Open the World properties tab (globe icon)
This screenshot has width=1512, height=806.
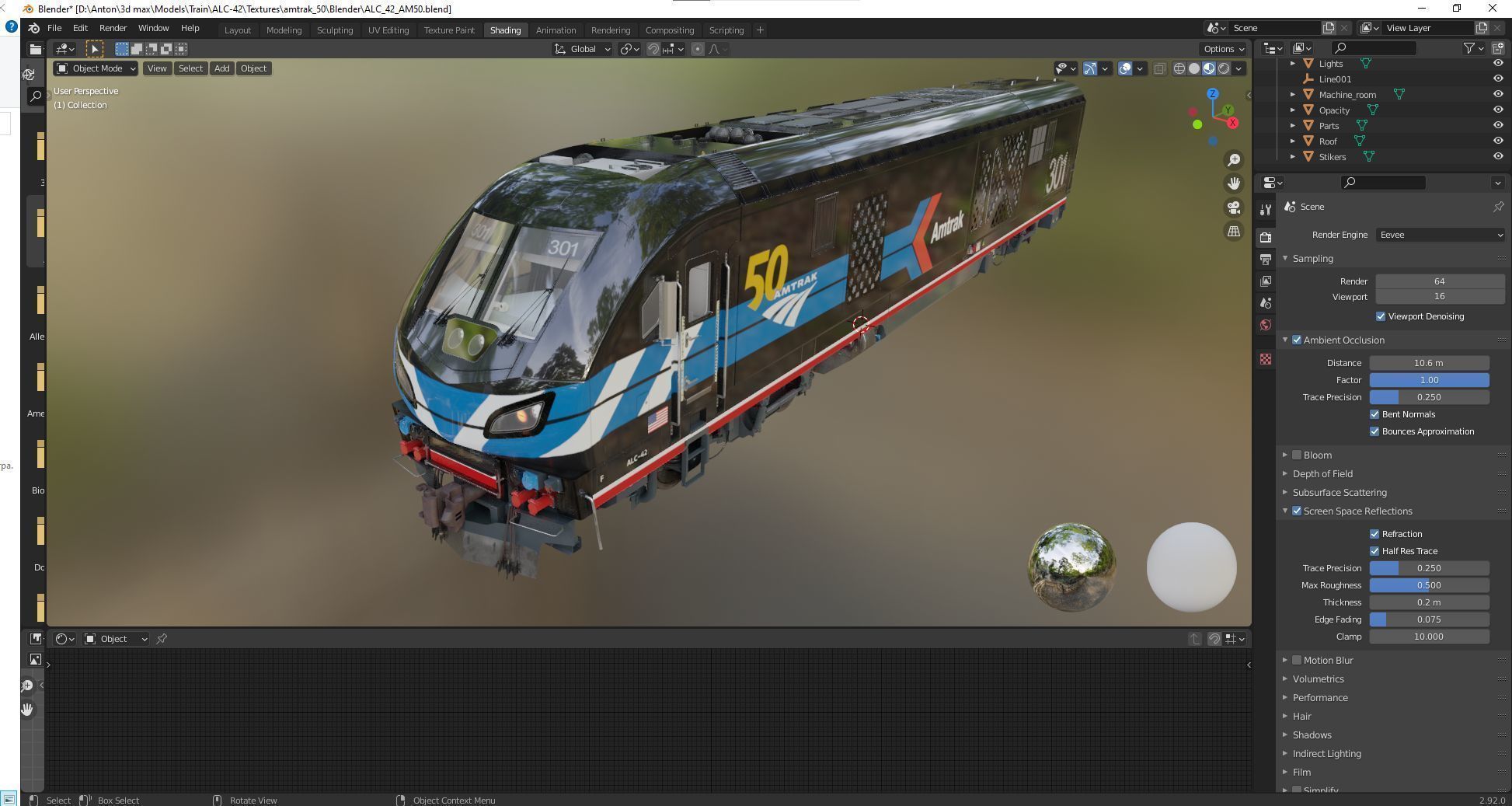click(x=1266, y=325)
